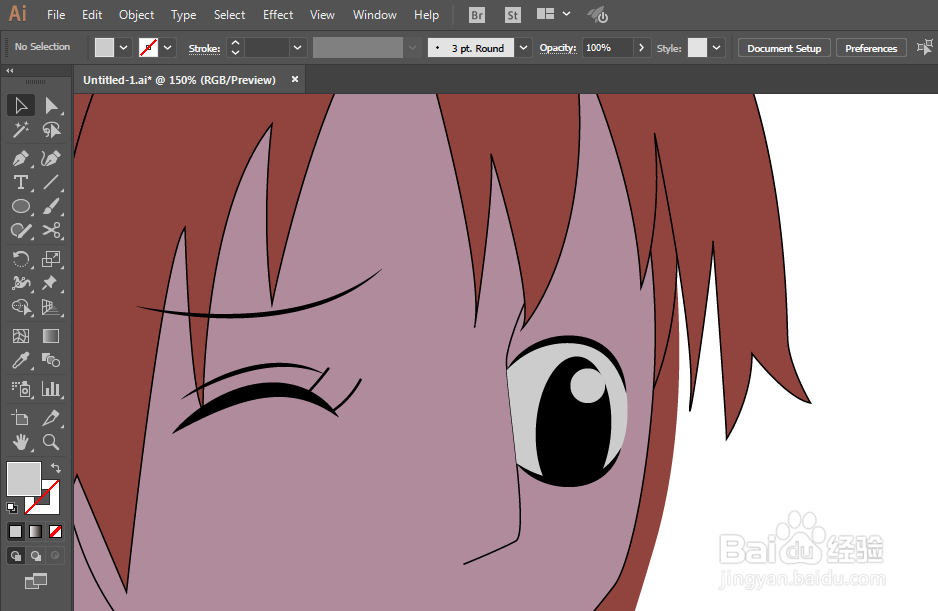Enable Draw Inside mode
The width and height of the screenshot is (938, 611).
55,556
